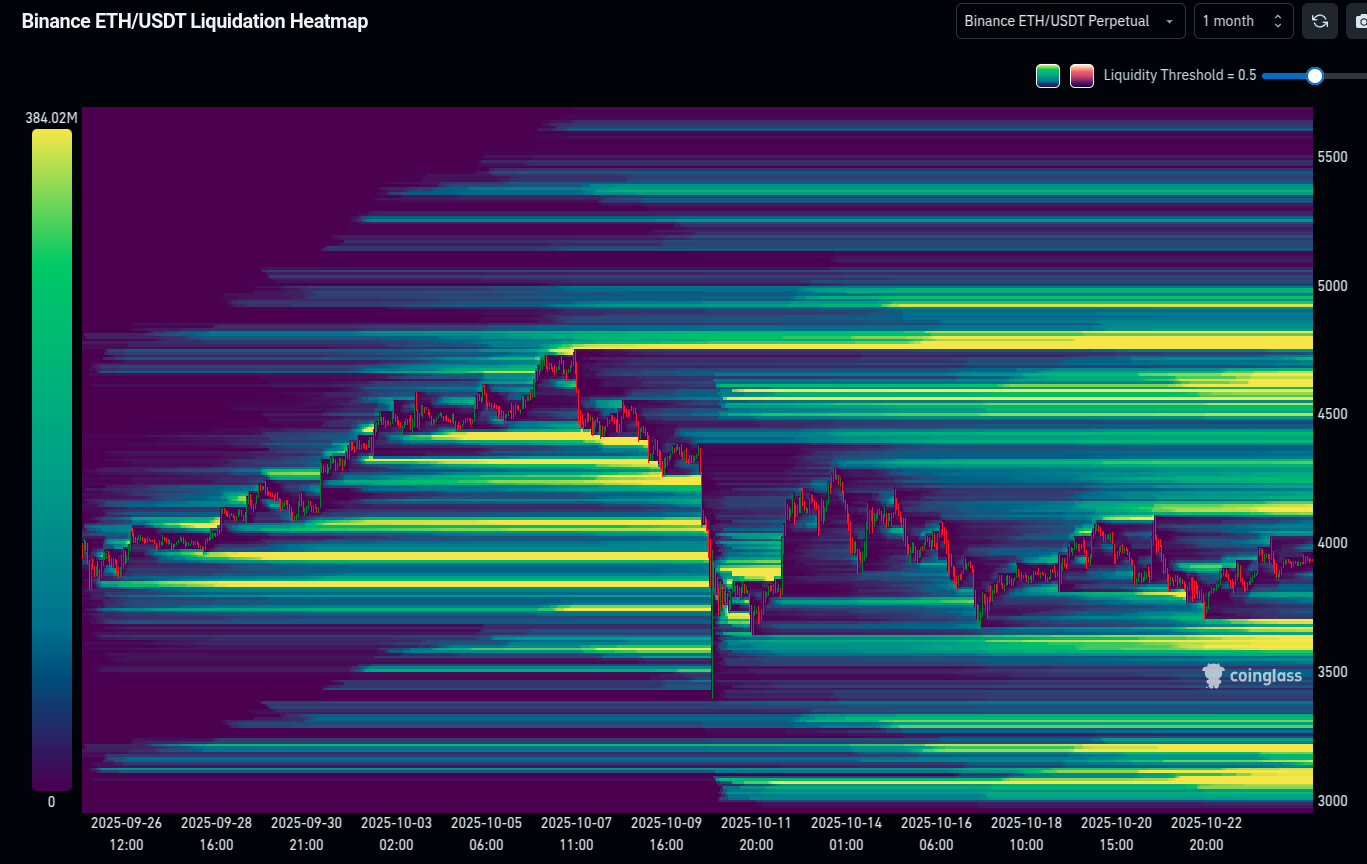
Task: Click the 5000 price axis label
Action: (1333, 286)
